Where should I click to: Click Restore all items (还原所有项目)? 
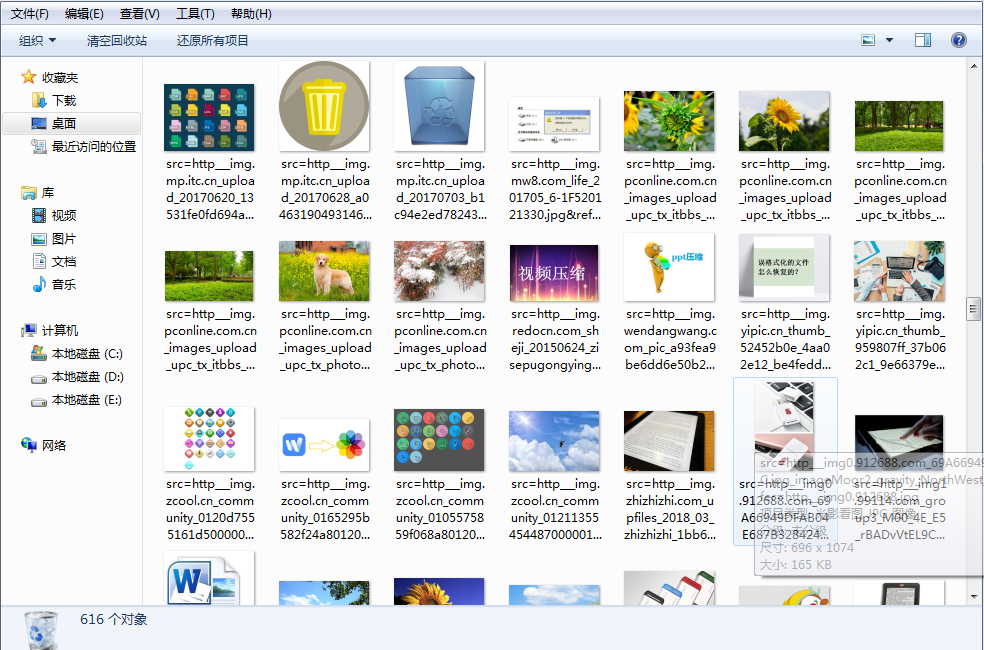click(213, 40)
